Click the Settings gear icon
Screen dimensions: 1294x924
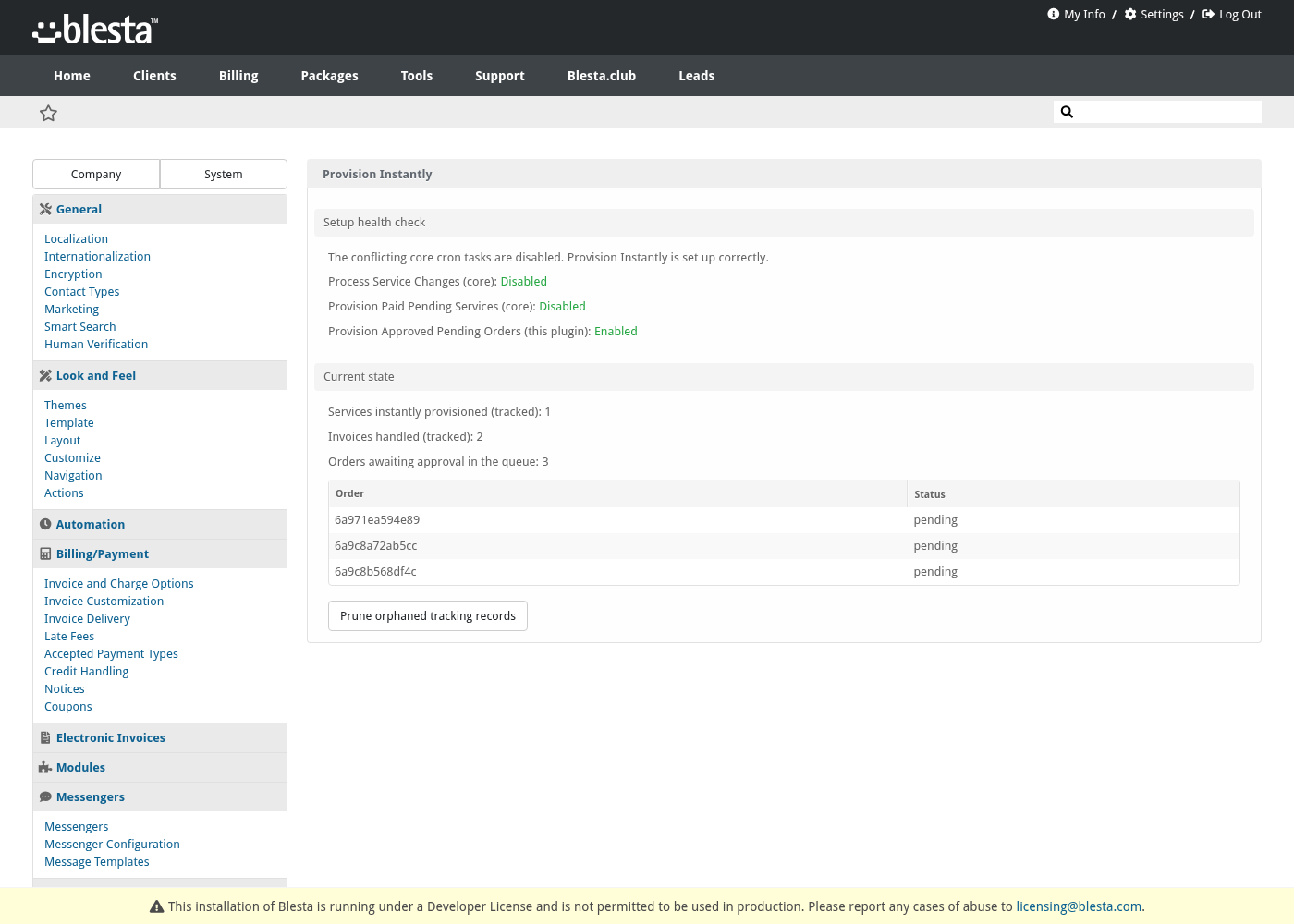[1130, 14]
